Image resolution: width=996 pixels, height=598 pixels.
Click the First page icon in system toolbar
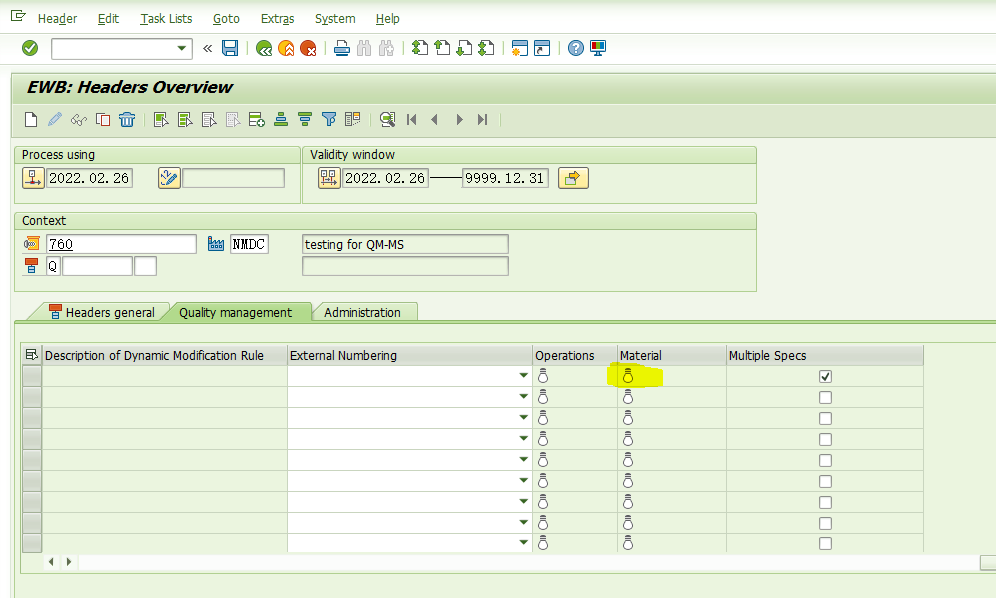click(x=419, y=48)
